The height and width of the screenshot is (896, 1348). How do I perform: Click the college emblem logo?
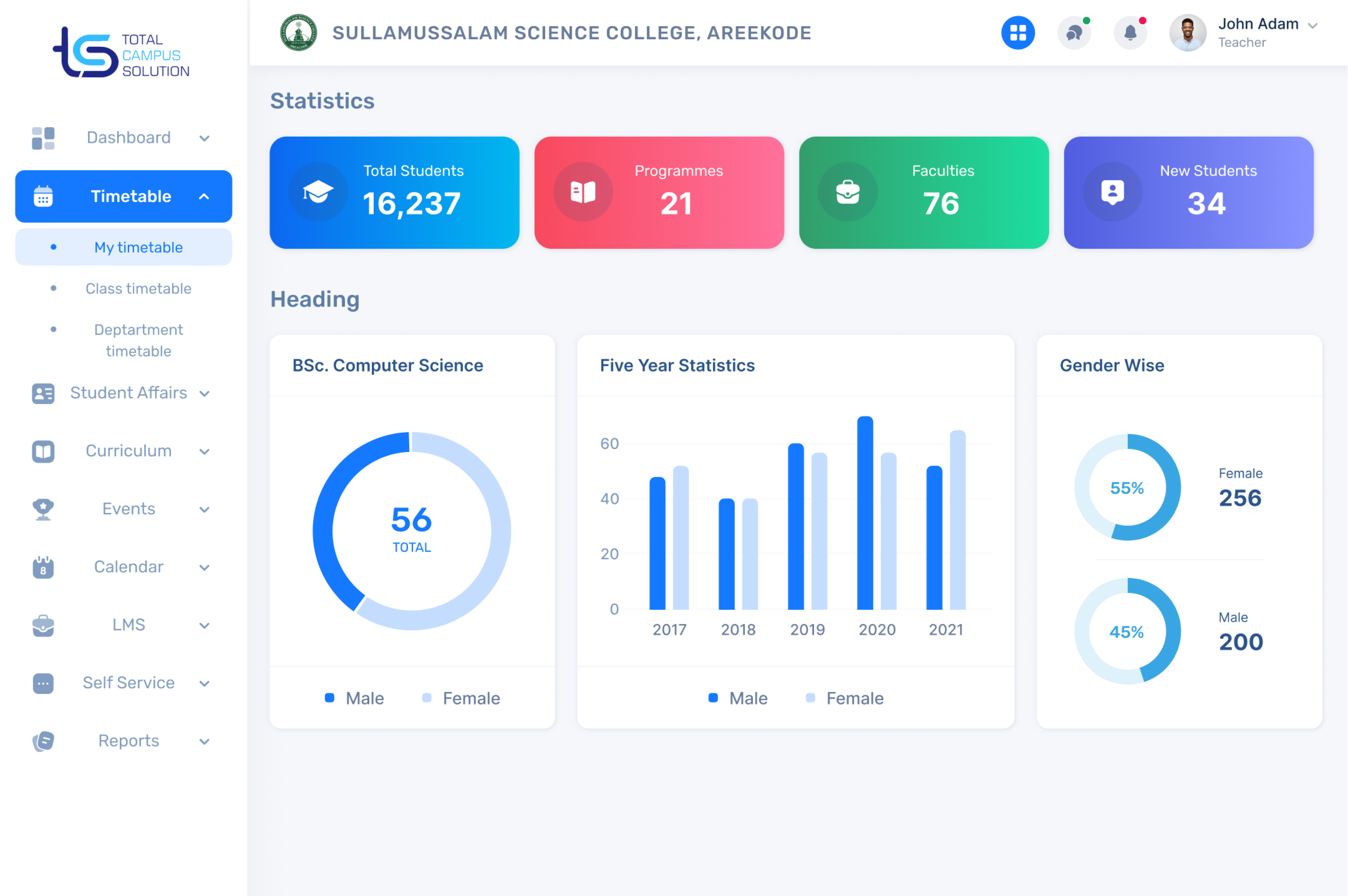click(298, 33)
